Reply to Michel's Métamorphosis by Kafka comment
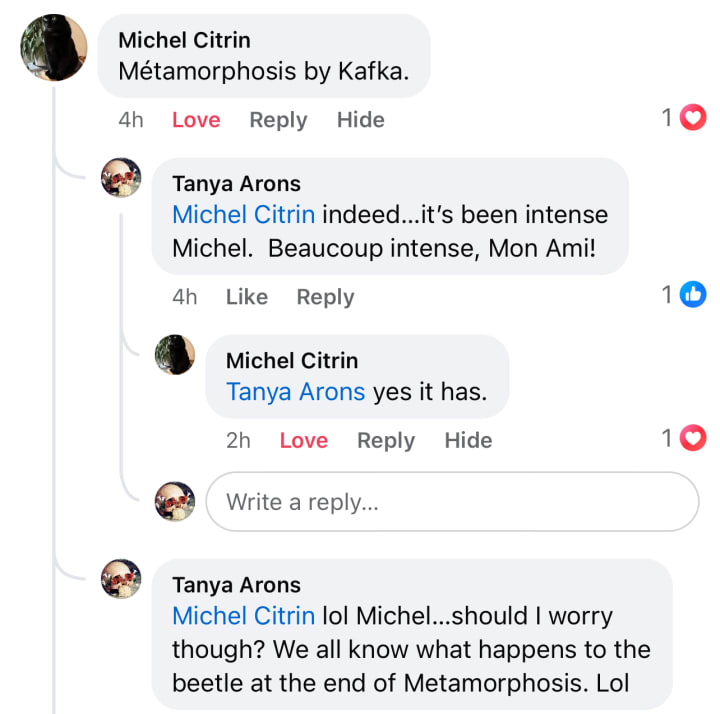Viewport: 720px width, 714px height. pos(278,120)
